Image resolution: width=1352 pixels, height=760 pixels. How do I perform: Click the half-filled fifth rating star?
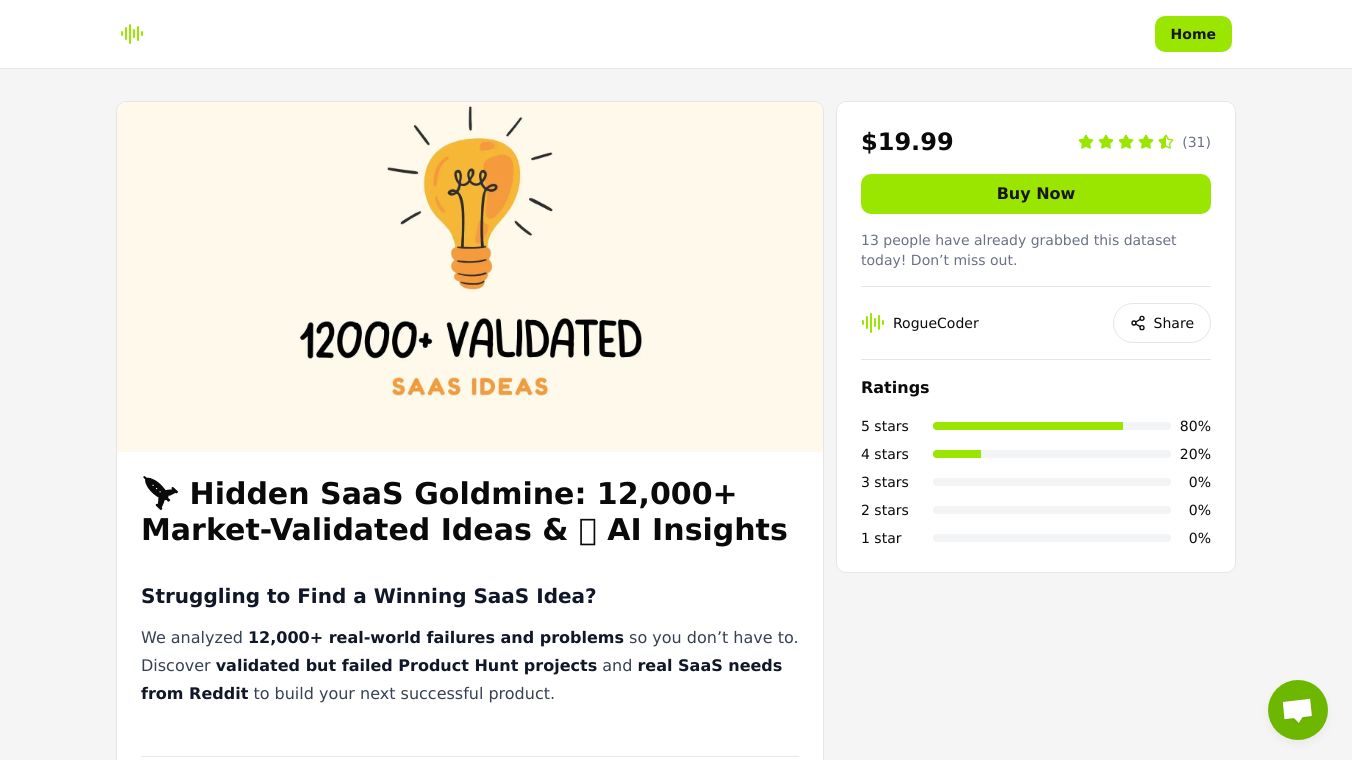1166,142
